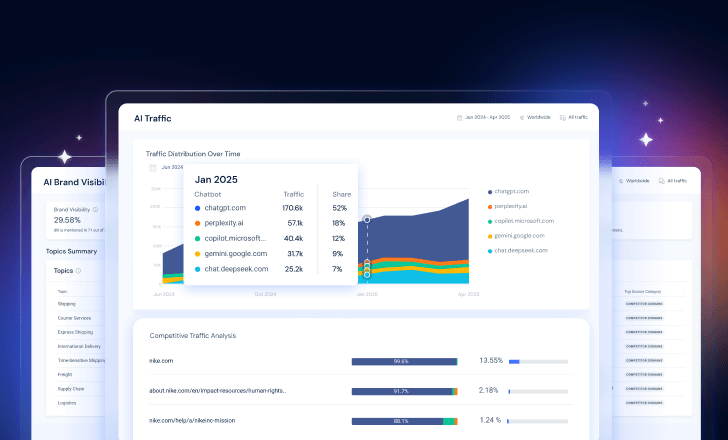728x440 pixels.
Task: Click the 13.55% progress bar for nike.com
Action: pyautogui.click(x=538, y=361)
